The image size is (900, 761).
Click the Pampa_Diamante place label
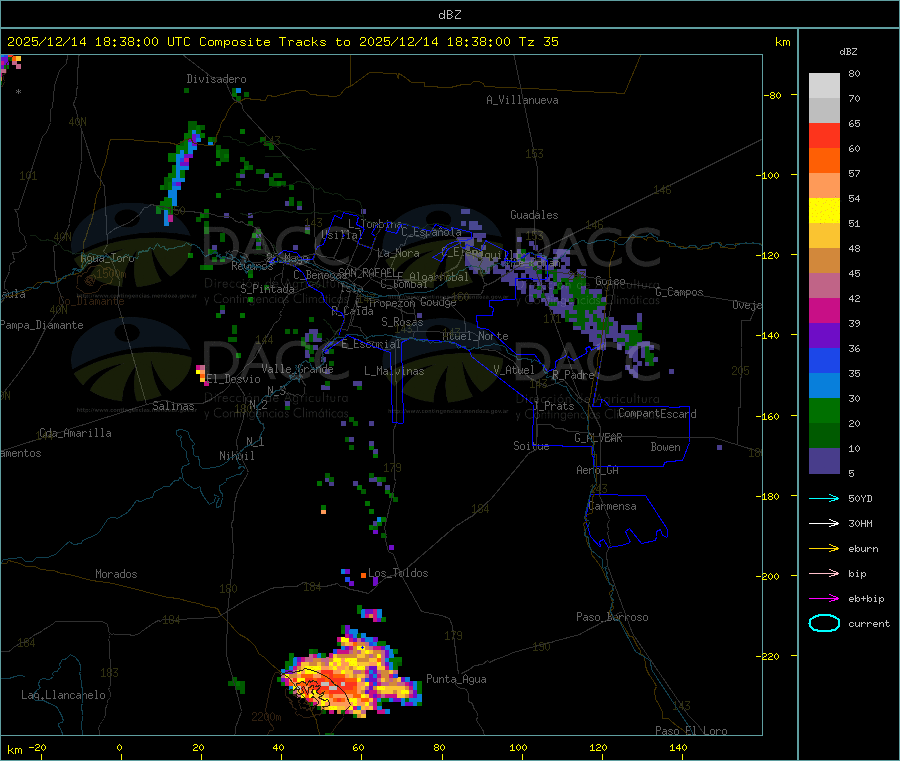coord(42,325)
